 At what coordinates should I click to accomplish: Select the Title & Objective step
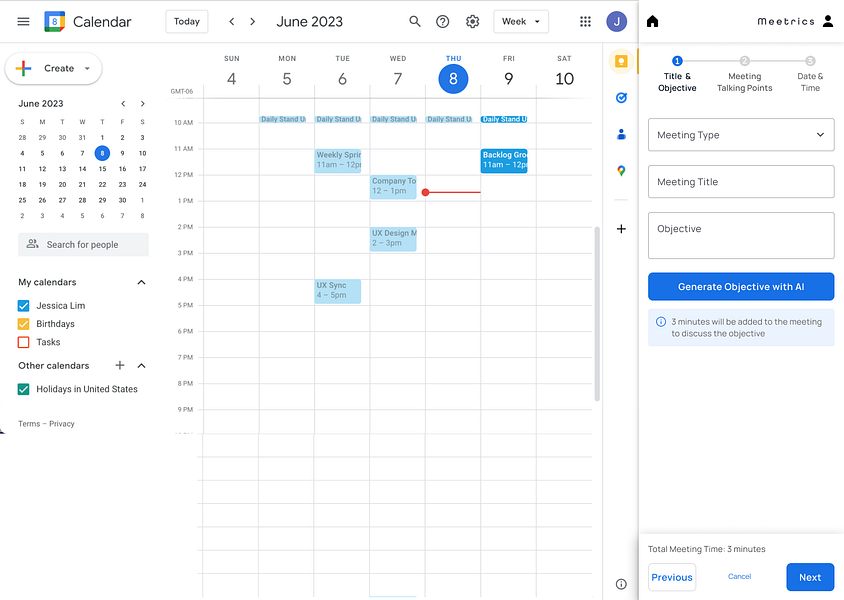(x=677, y=75)
